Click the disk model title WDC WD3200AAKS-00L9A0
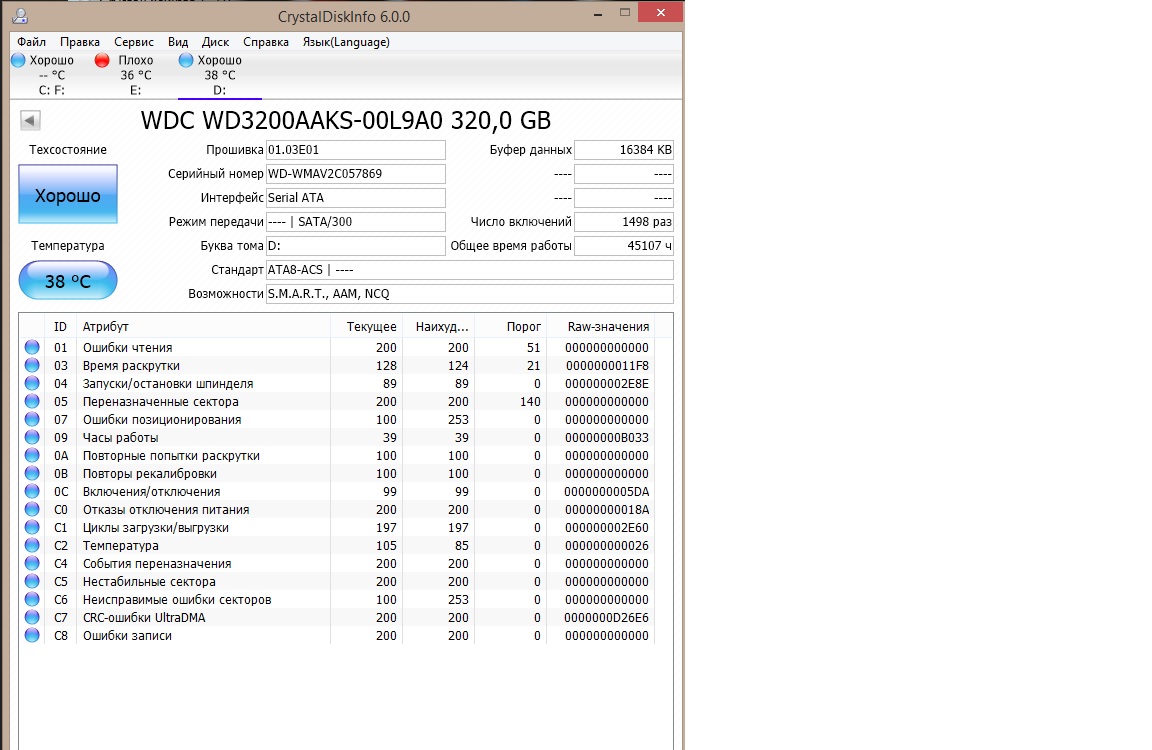 (292, 120)
